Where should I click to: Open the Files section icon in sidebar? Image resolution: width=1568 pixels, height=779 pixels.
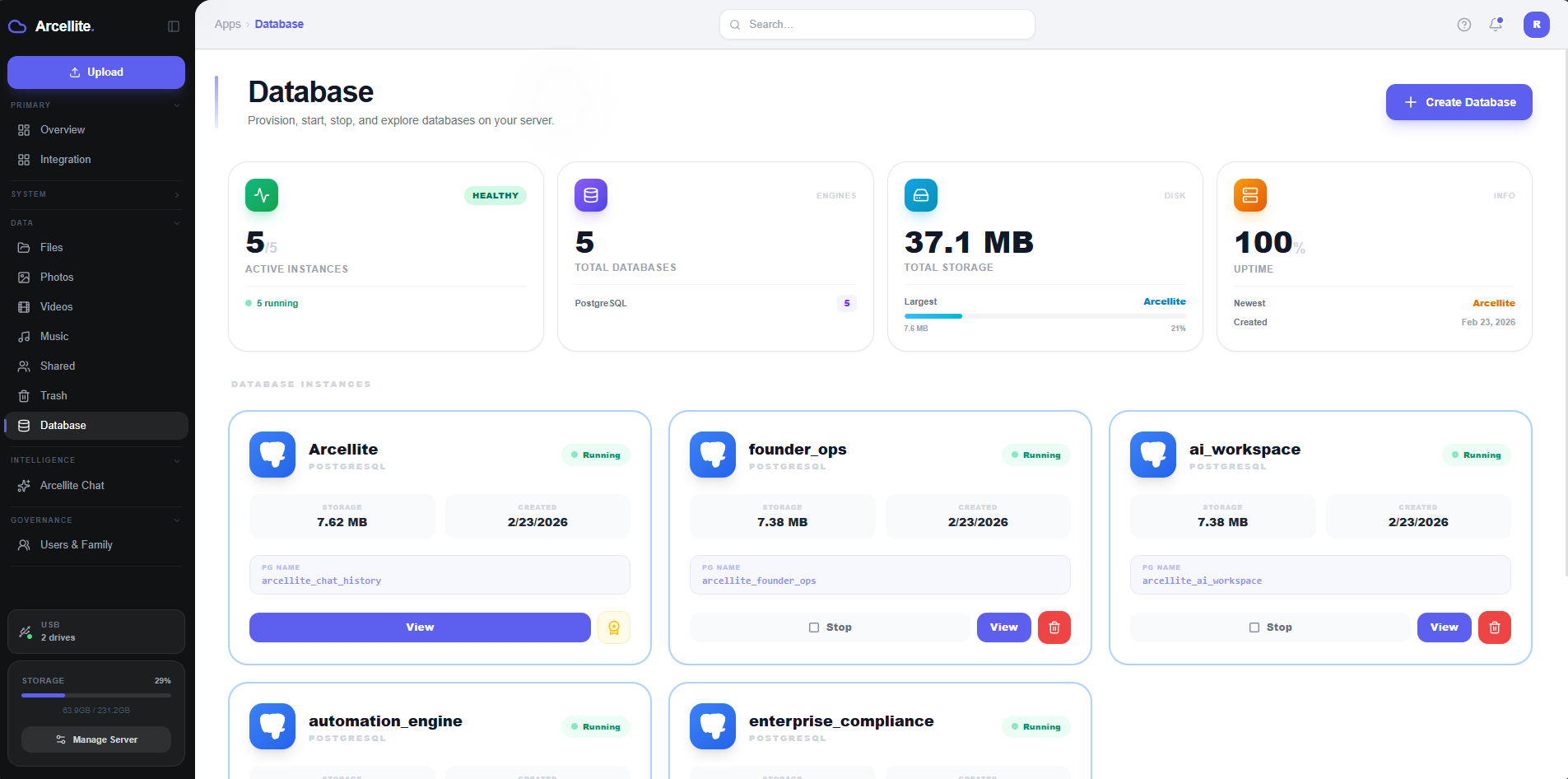(x=25, y=247)
